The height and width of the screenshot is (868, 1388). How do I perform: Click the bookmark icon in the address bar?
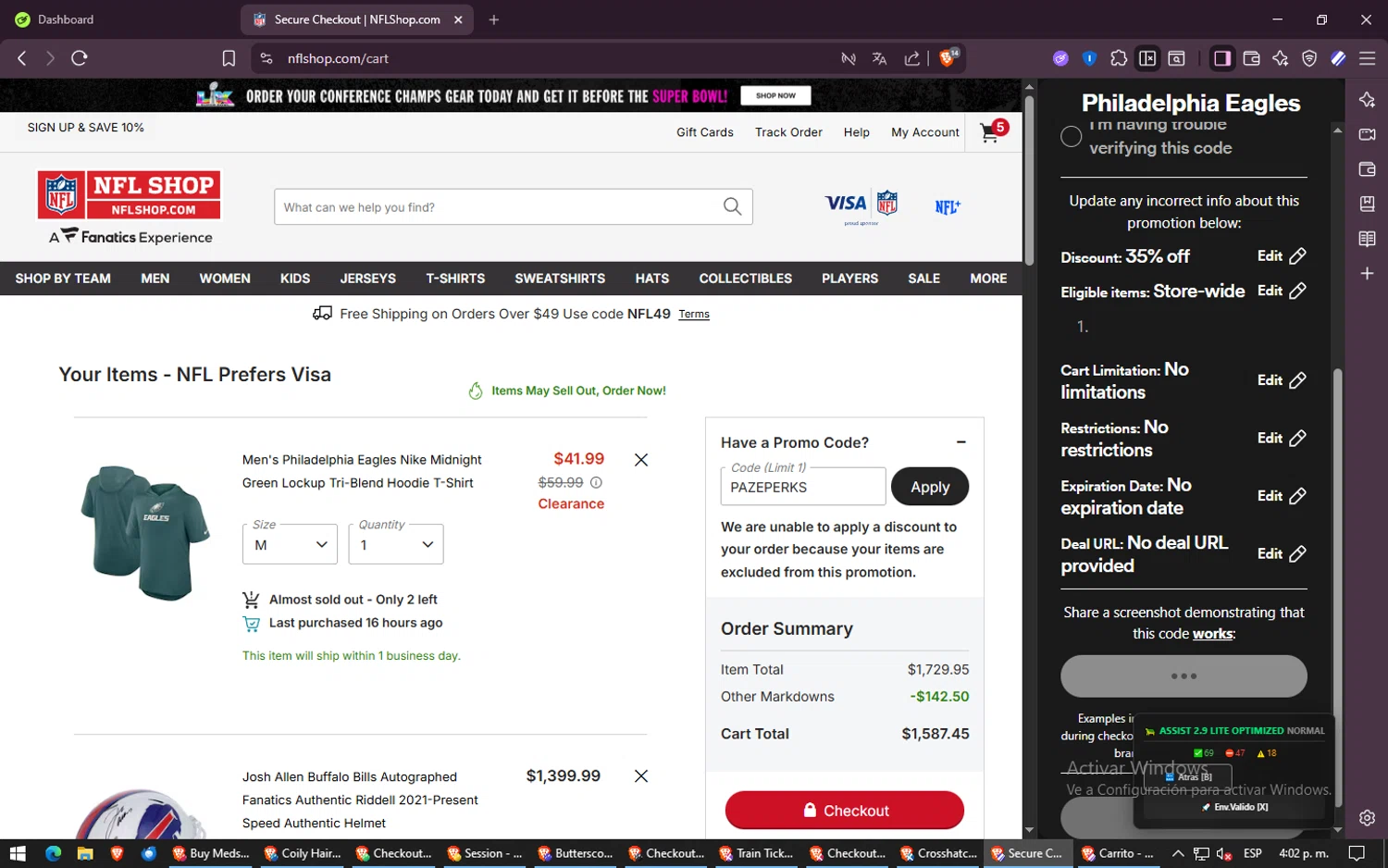[x=229, y=58]
